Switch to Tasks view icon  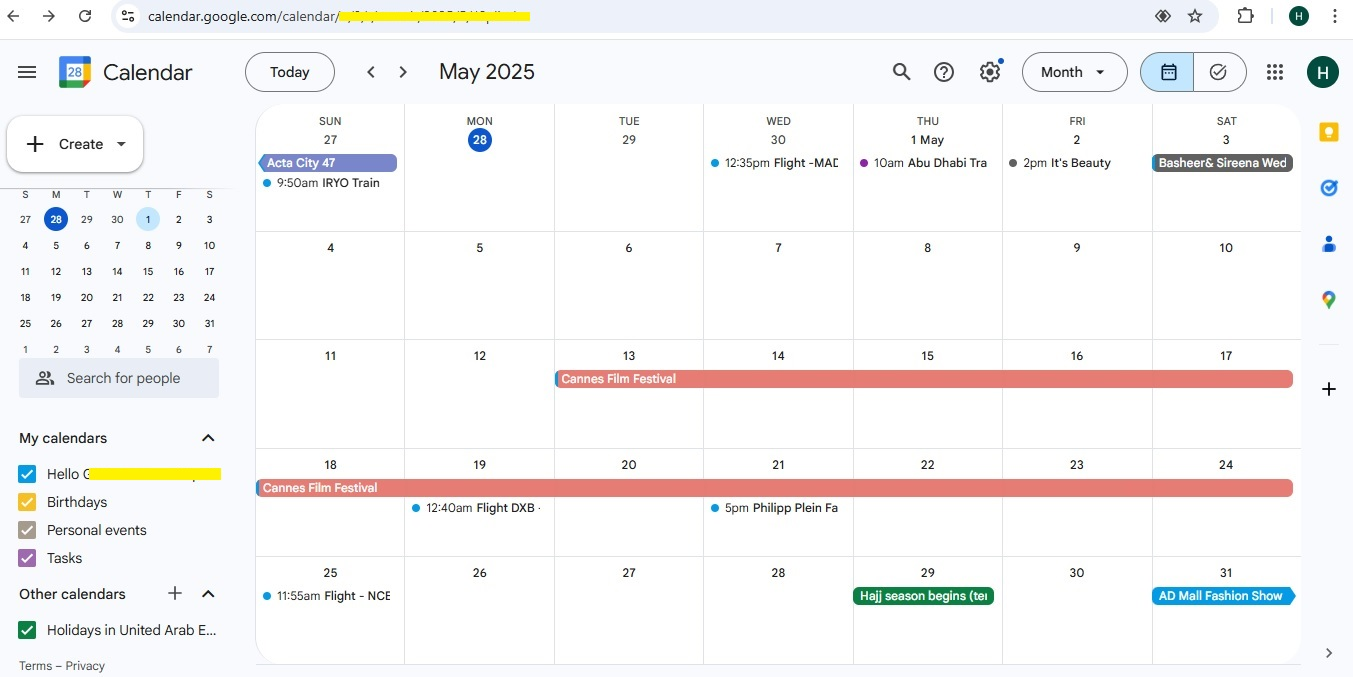pyautogui.click(x=1219, y=72)
